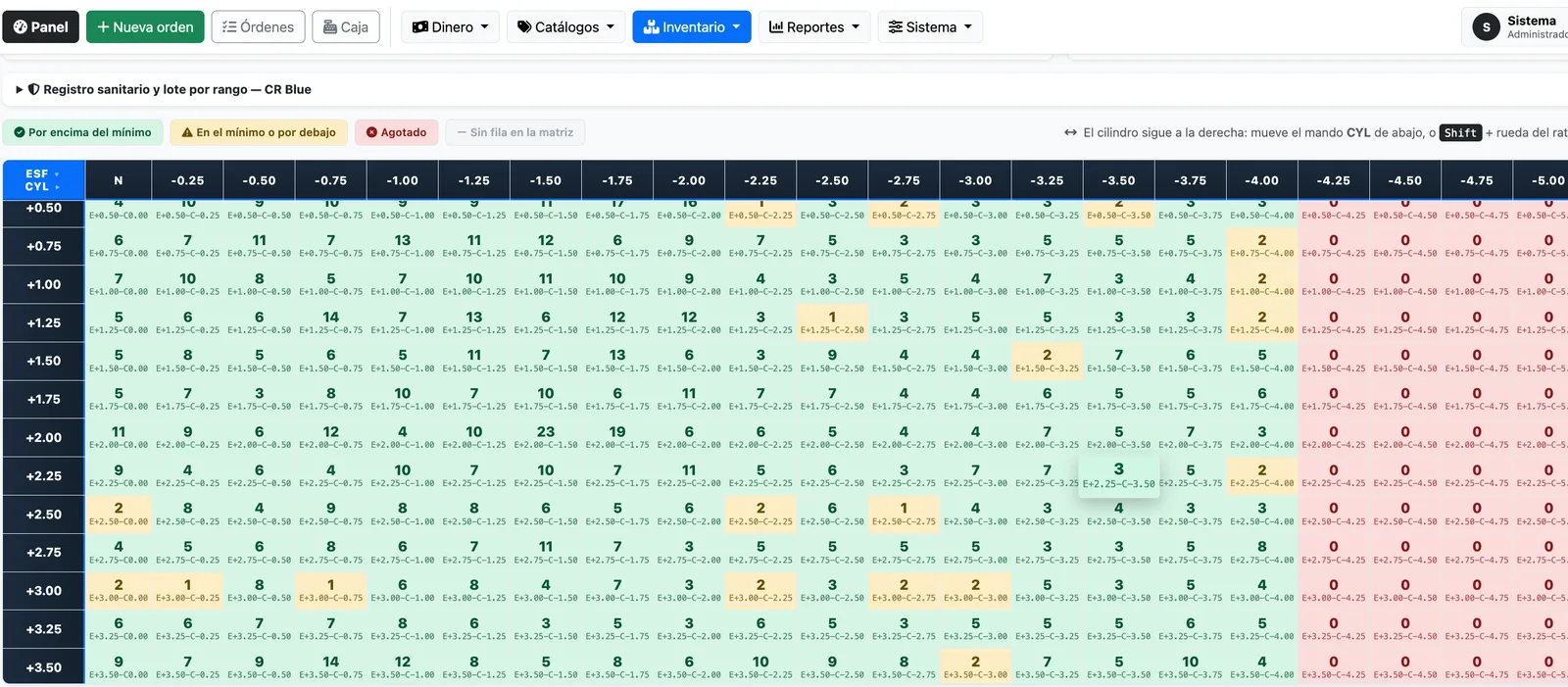The width and height of the screenshot is (1568, 687).
Task: Open cell E+3.00-C-4.50 with value 0
Action: coord(1405,590)
